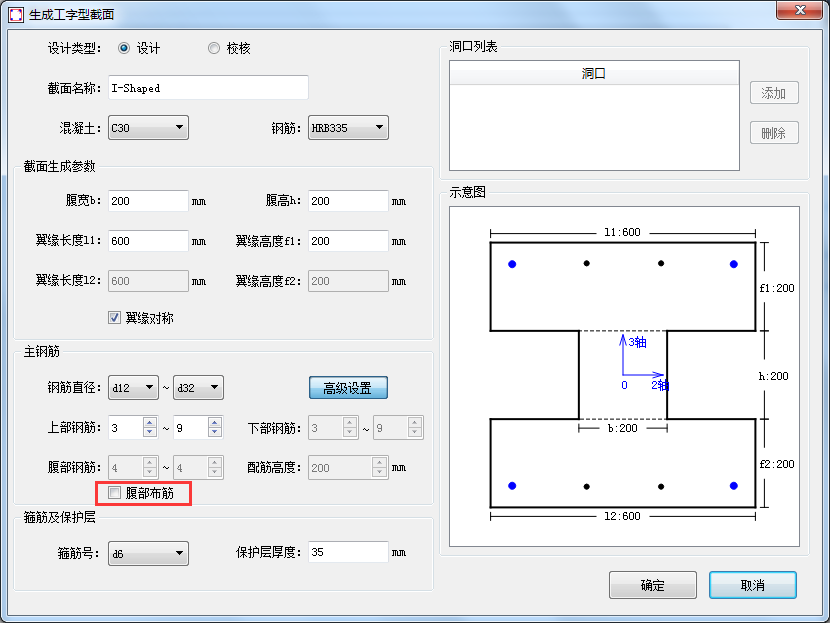
Task: Decrease 上部钢筋 maximum value with down arrow
Action: (215, 433)
